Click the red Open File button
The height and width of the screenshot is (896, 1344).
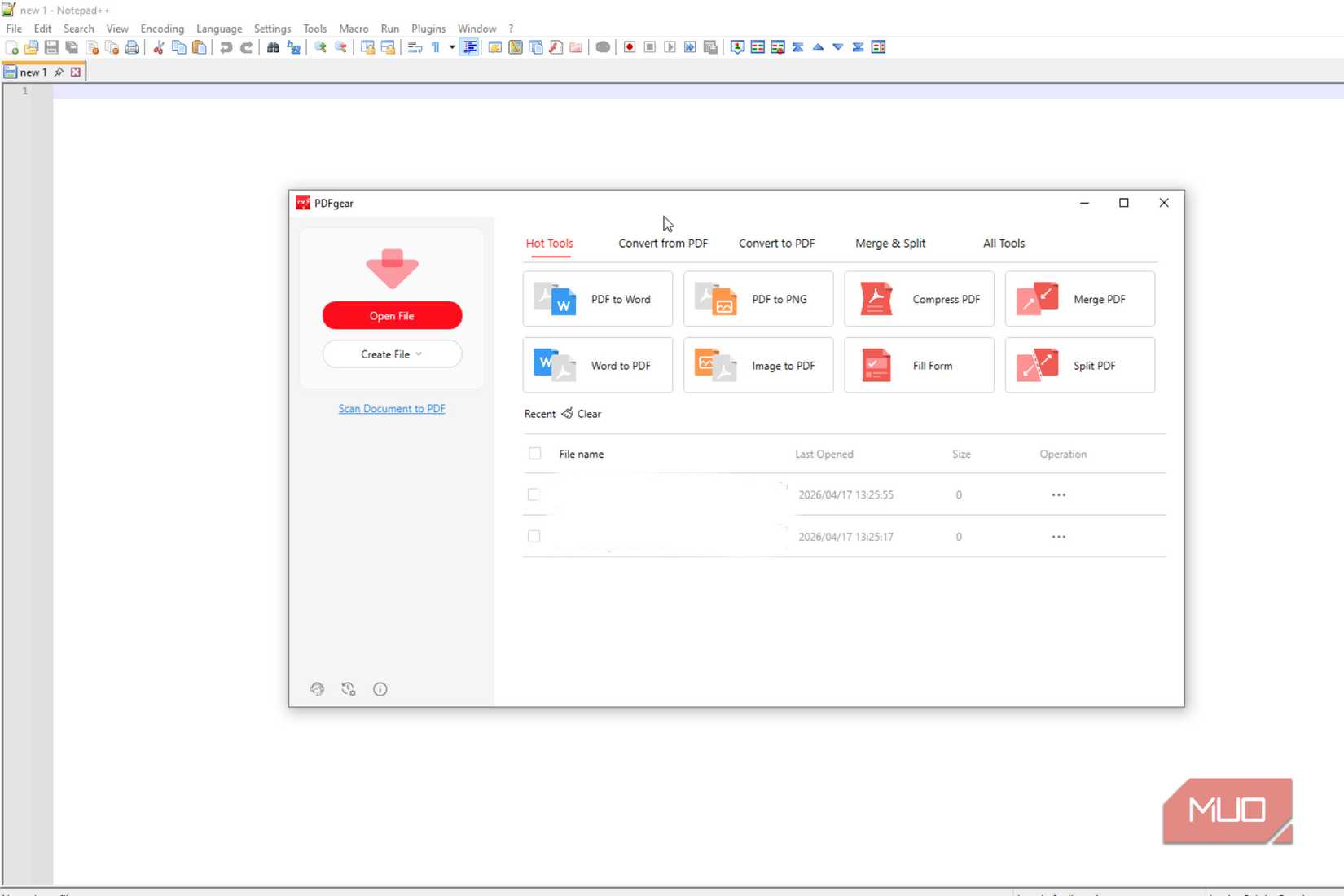tap(392, 316)
